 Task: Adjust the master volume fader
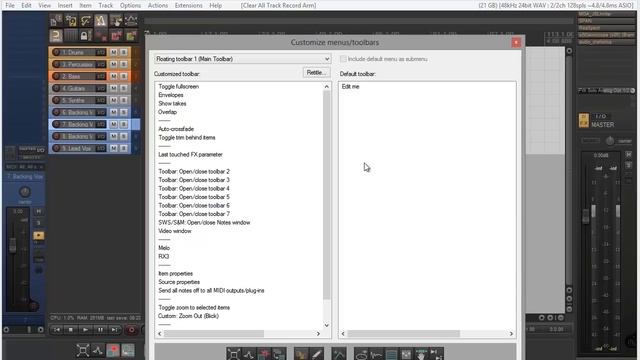(586, 215)
